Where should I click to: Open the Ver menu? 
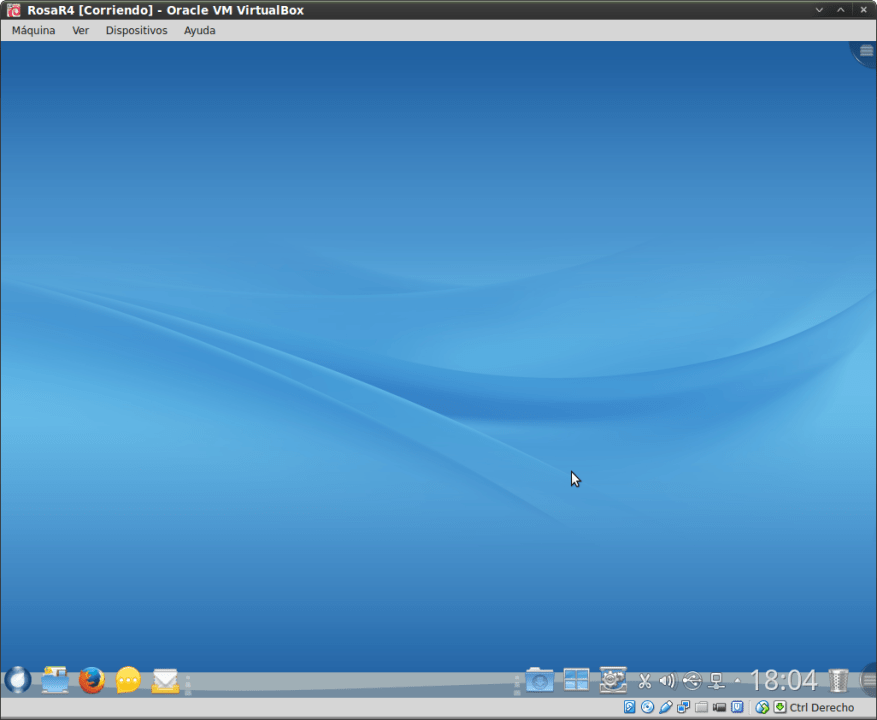click(x=80, y=30)
